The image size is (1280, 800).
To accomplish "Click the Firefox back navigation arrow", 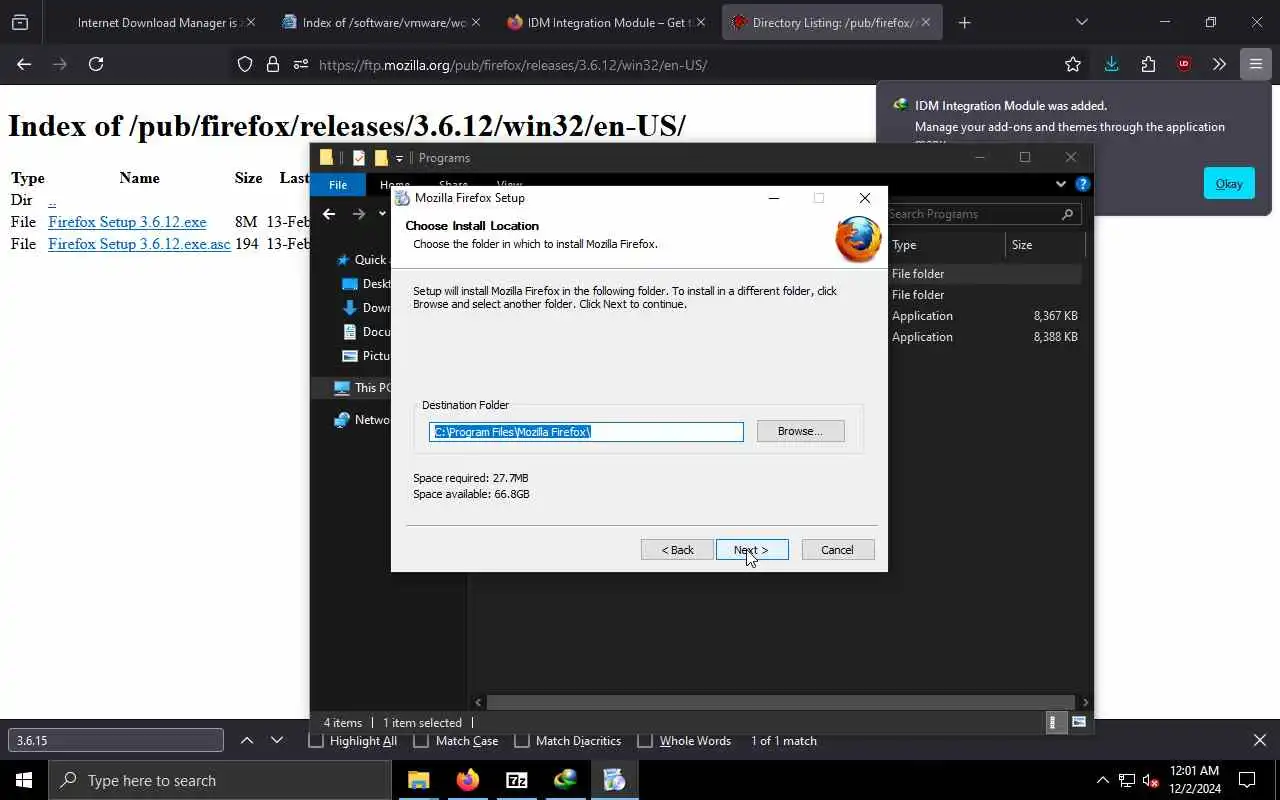I will click(x=24, y=64).
